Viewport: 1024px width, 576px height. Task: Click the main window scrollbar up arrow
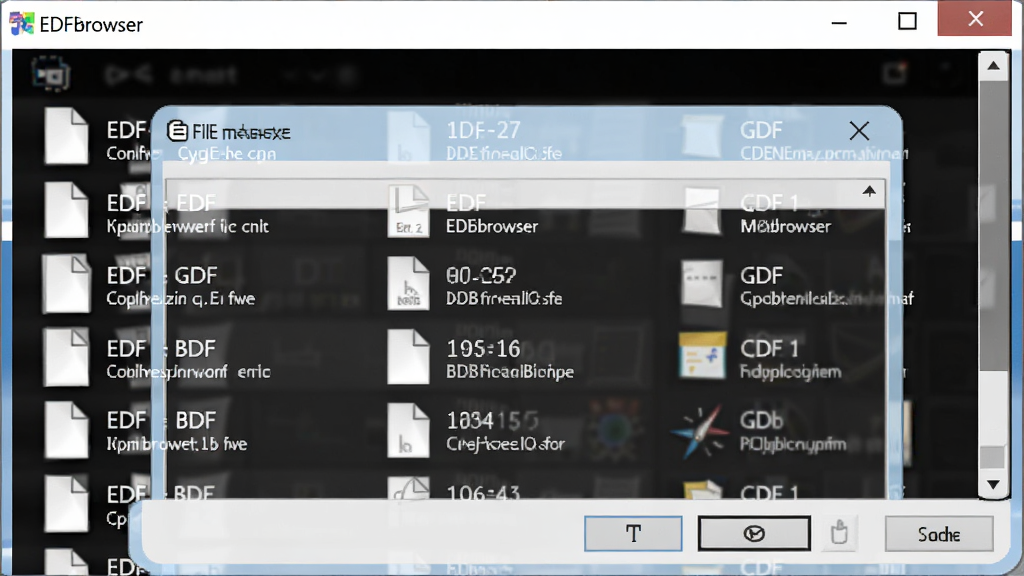click(x=993, y=65)
